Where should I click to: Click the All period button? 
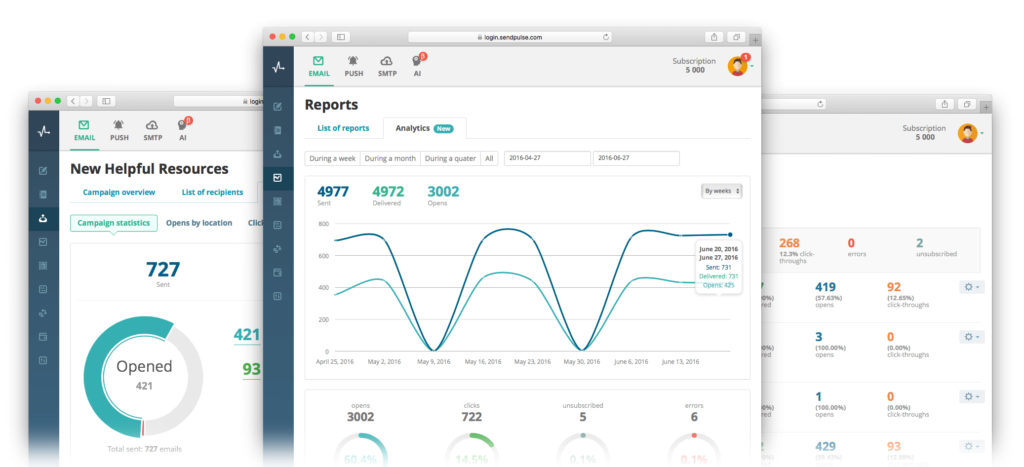[489, 159]
